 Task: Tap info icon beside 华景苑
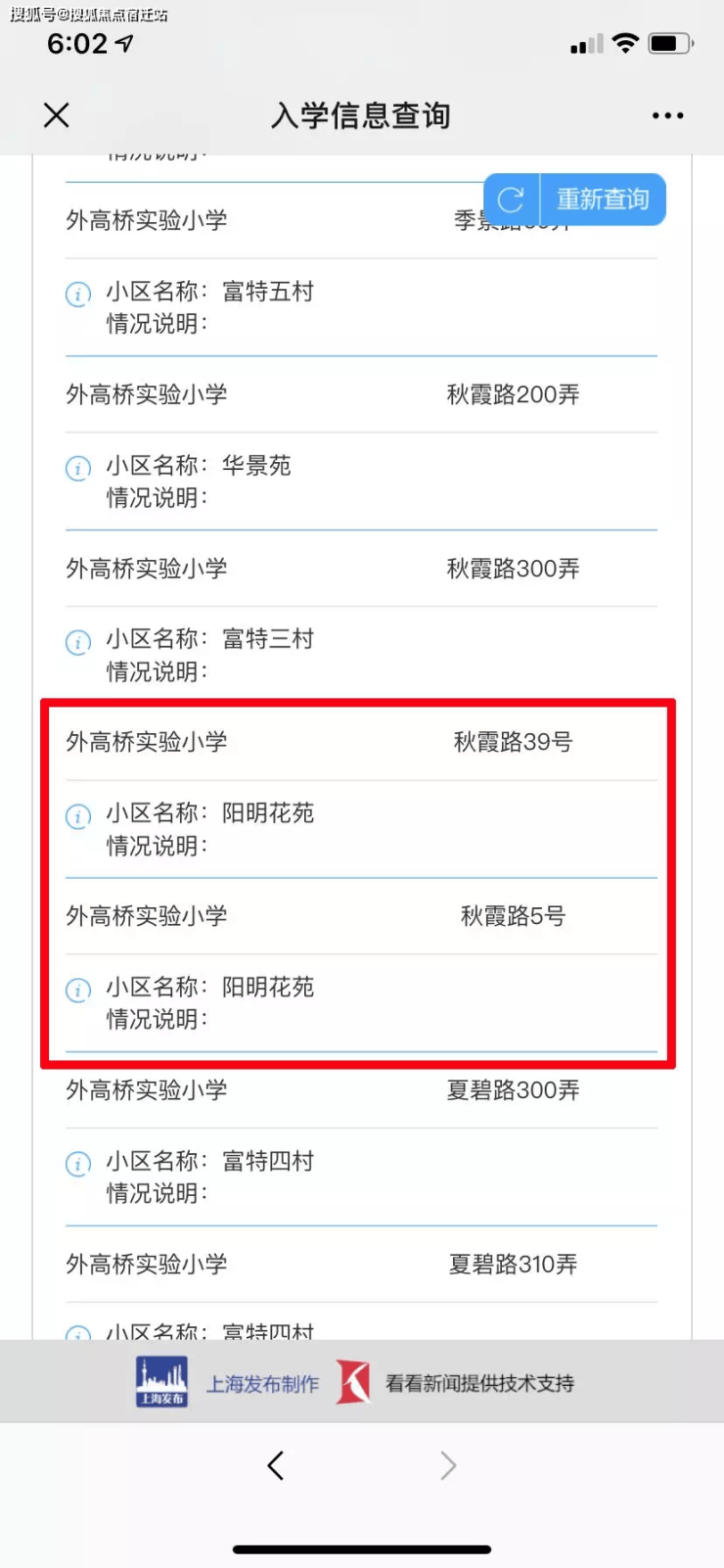pos(78,468)
